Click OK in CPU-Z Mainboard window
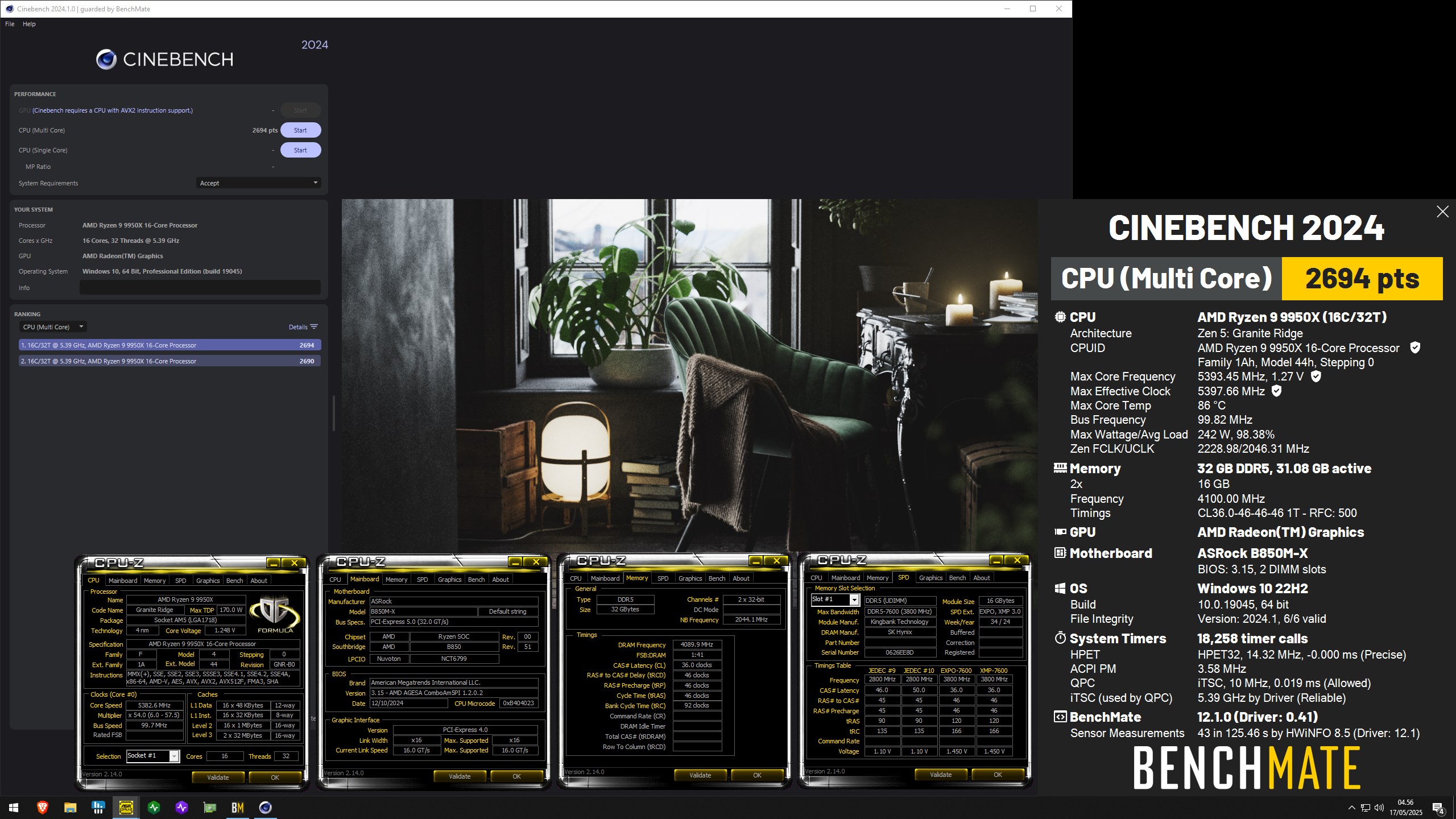Image resolution: width=1456 pixels, height=819 pixels. [516, 776]
